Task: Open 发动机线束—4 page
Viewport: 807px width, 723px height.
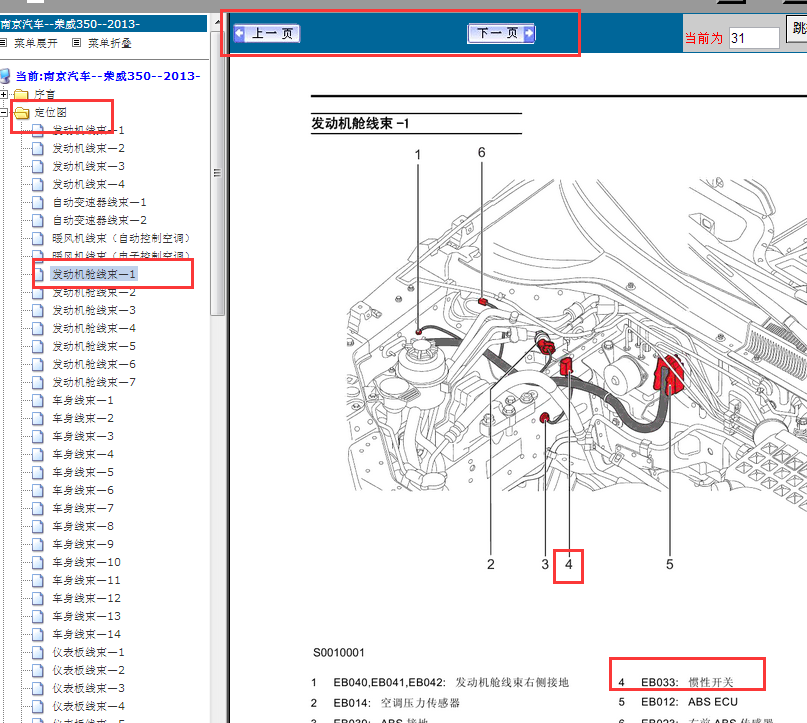Action: [89, 184]
